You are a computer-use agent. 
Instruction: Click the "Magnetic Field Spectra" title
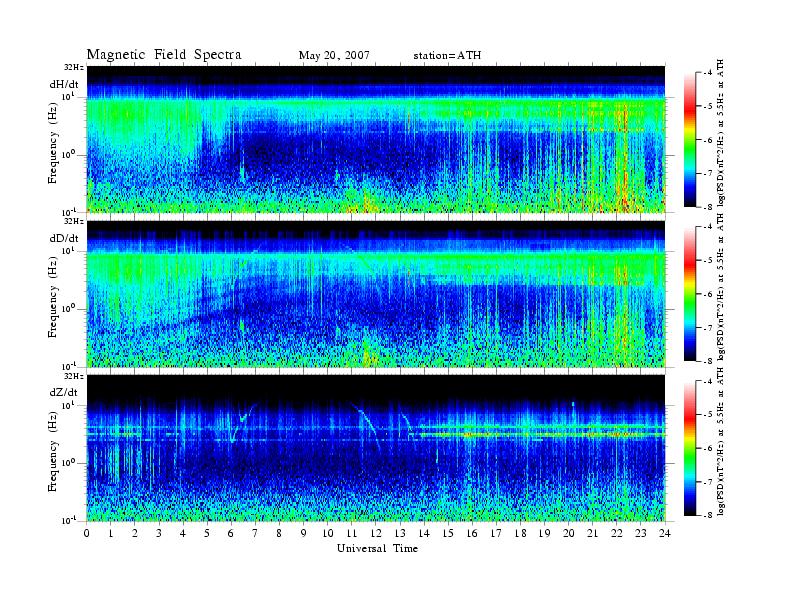(164, 55)
